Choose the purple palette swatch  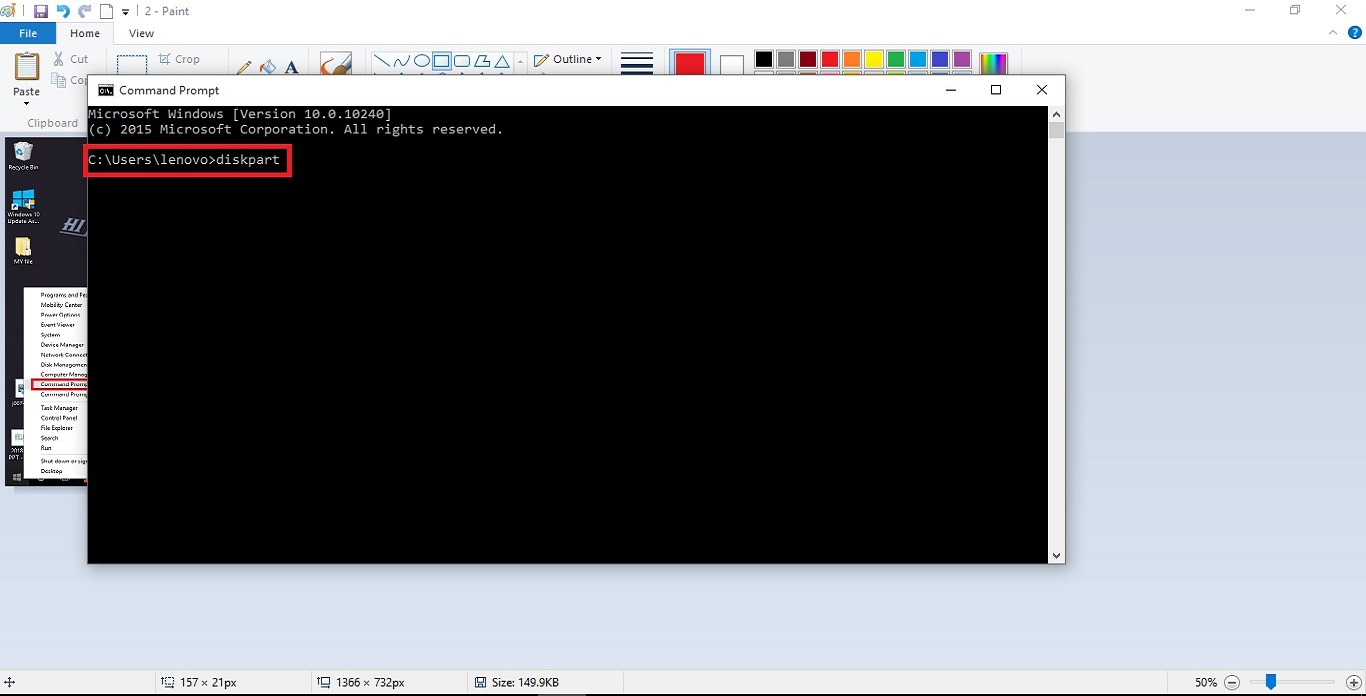[962, 60]
